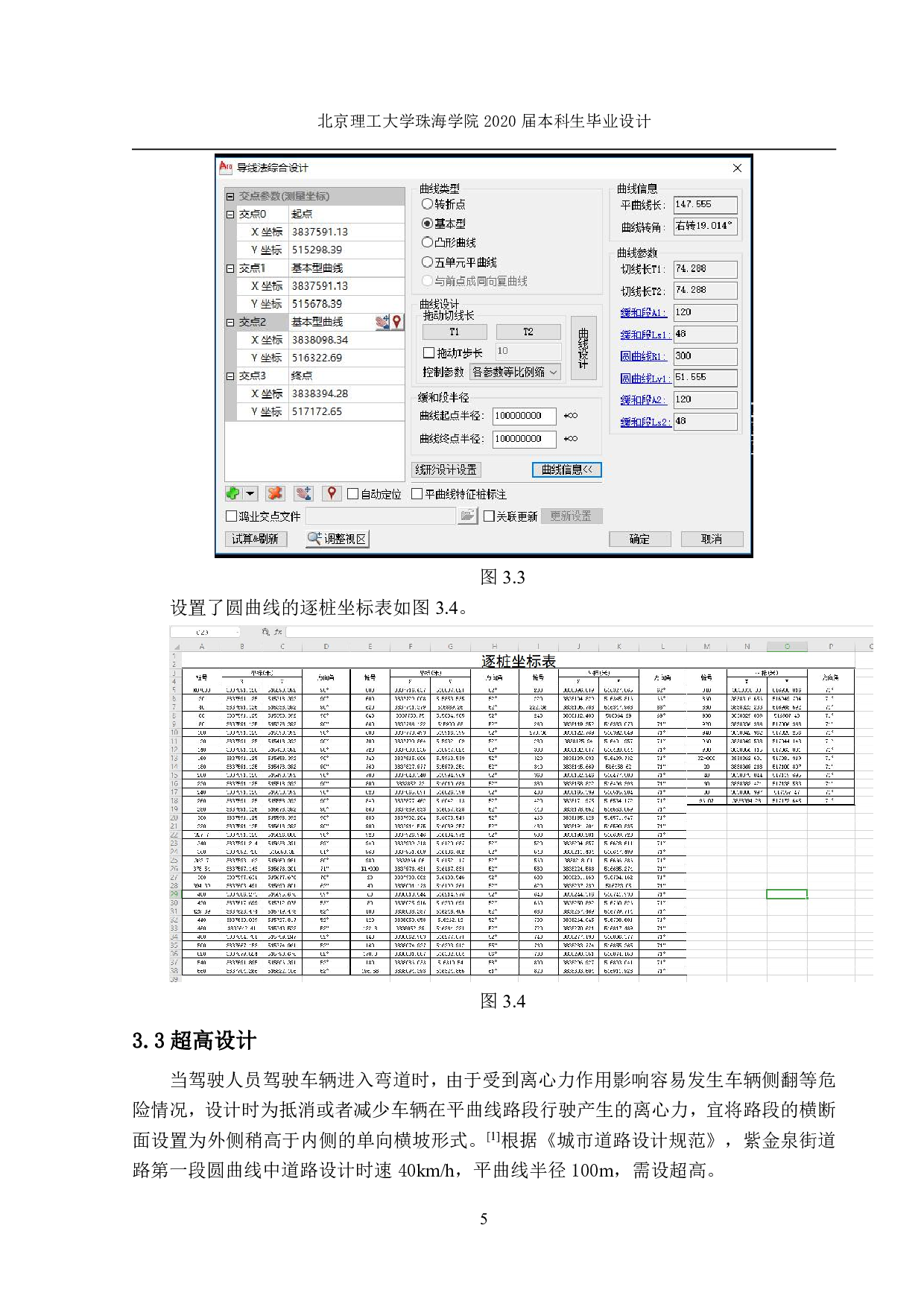
Task: Enable the 自动定位 checkbox
Action: (353, 494)
